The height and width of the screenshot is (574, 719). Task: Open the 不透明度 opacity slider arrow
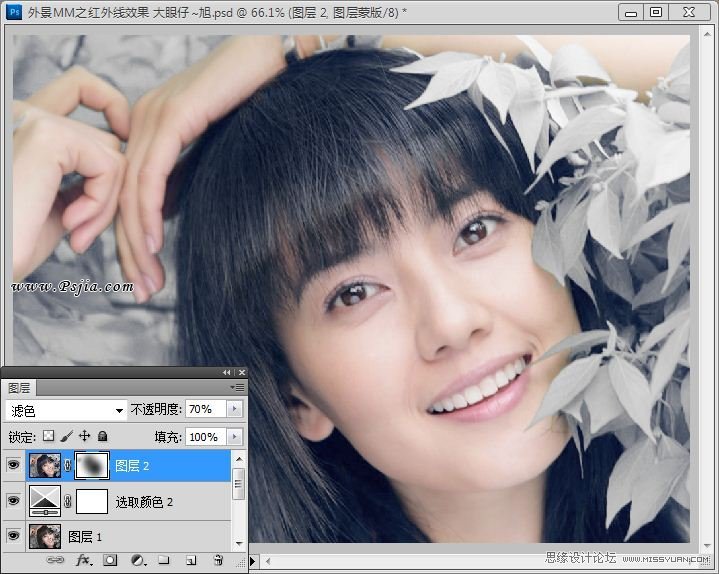click(234, 409)
